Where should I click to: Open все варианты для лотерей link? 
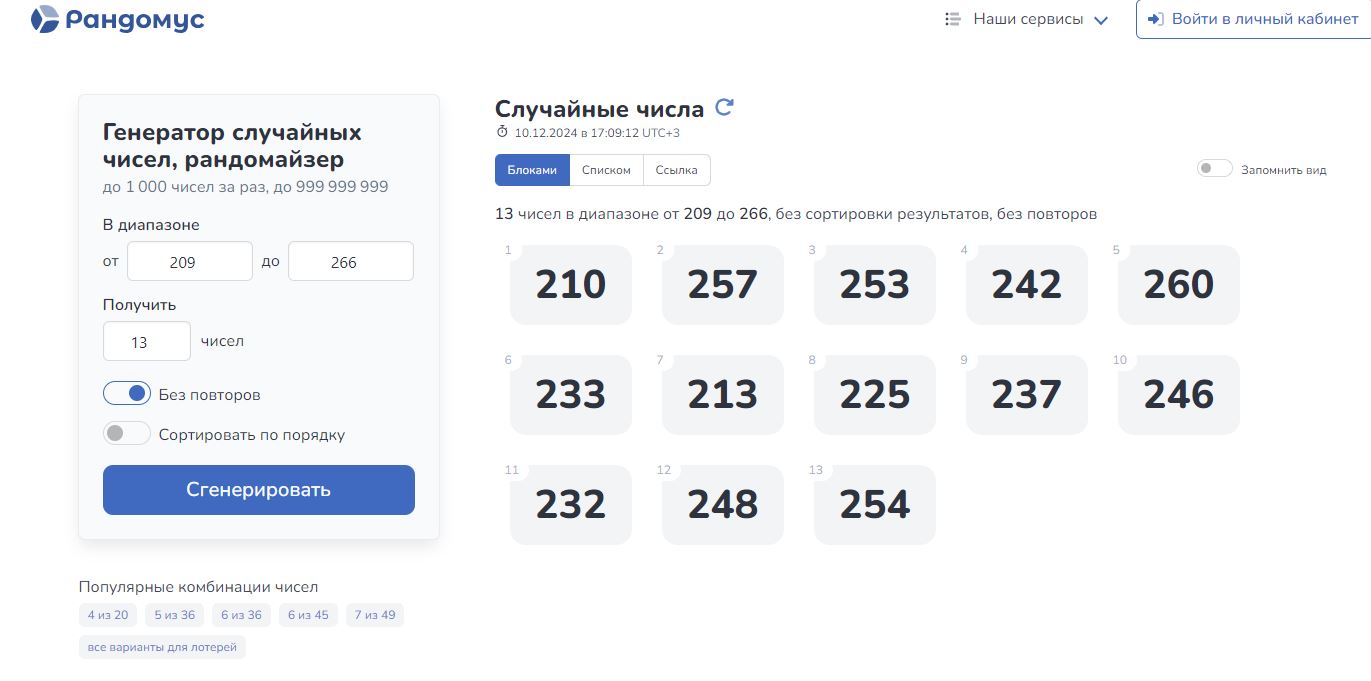tap(162, 647)
